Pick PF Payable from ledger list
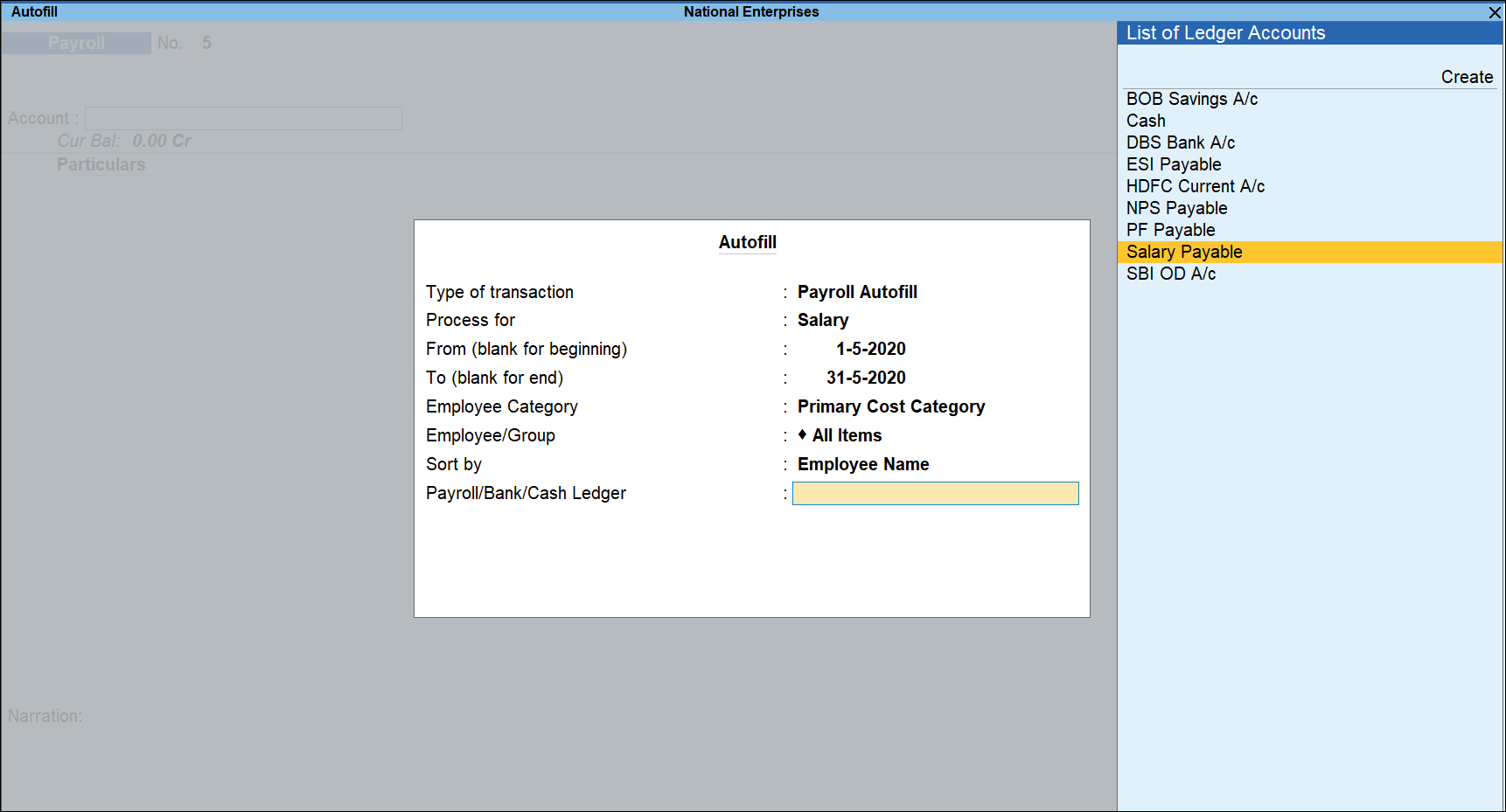 1170,230
